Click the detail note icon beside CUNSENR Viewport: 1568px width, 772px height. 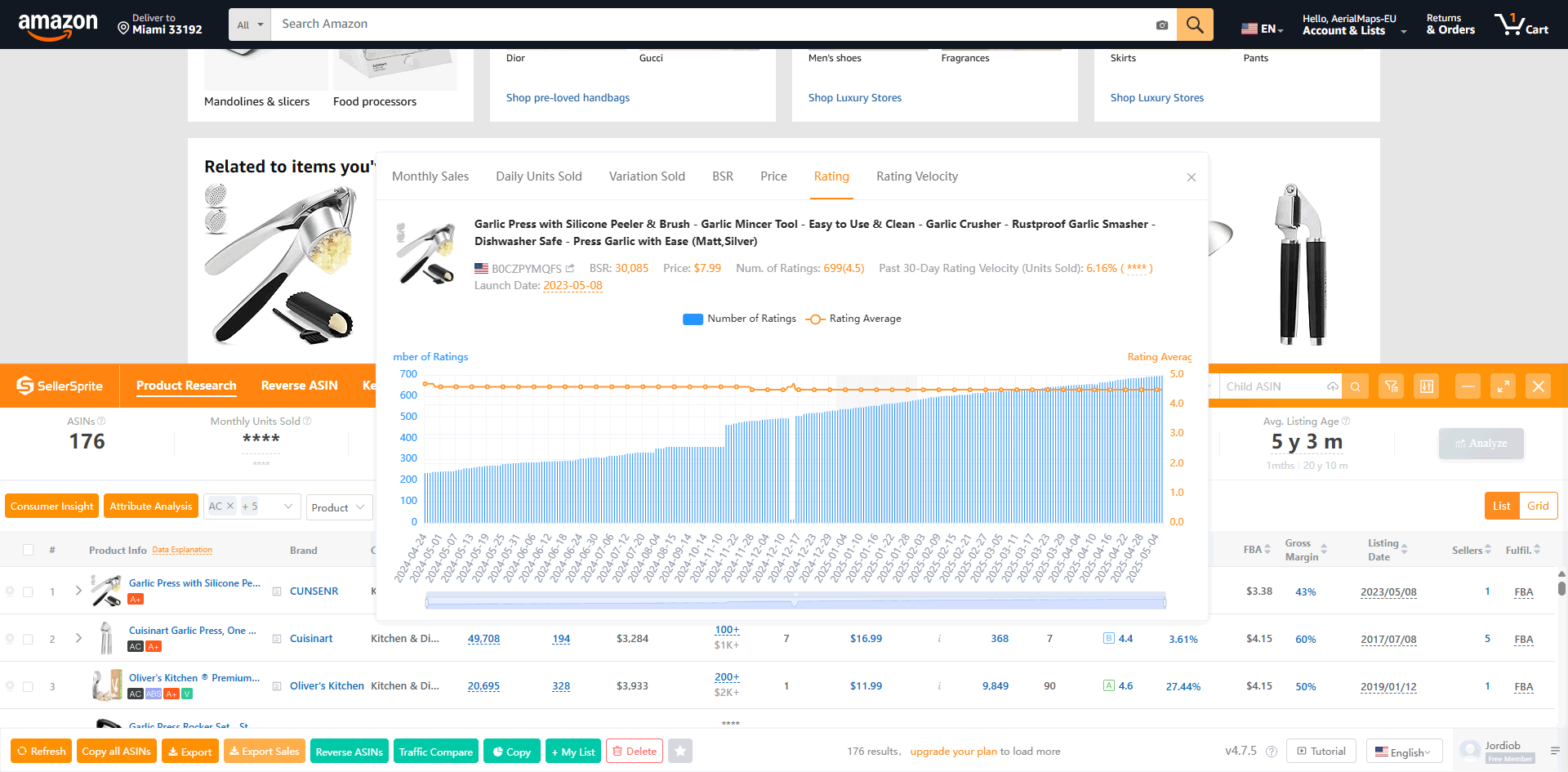(x=277, y=591)
